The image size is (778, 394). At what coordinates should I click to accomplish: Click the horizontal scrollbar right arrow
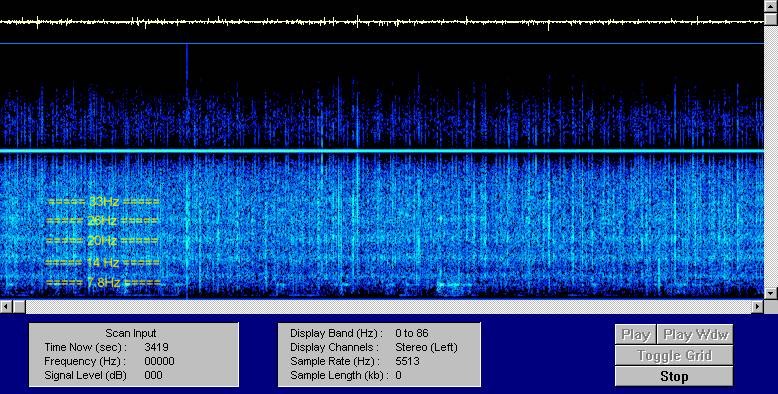point(757,307)
